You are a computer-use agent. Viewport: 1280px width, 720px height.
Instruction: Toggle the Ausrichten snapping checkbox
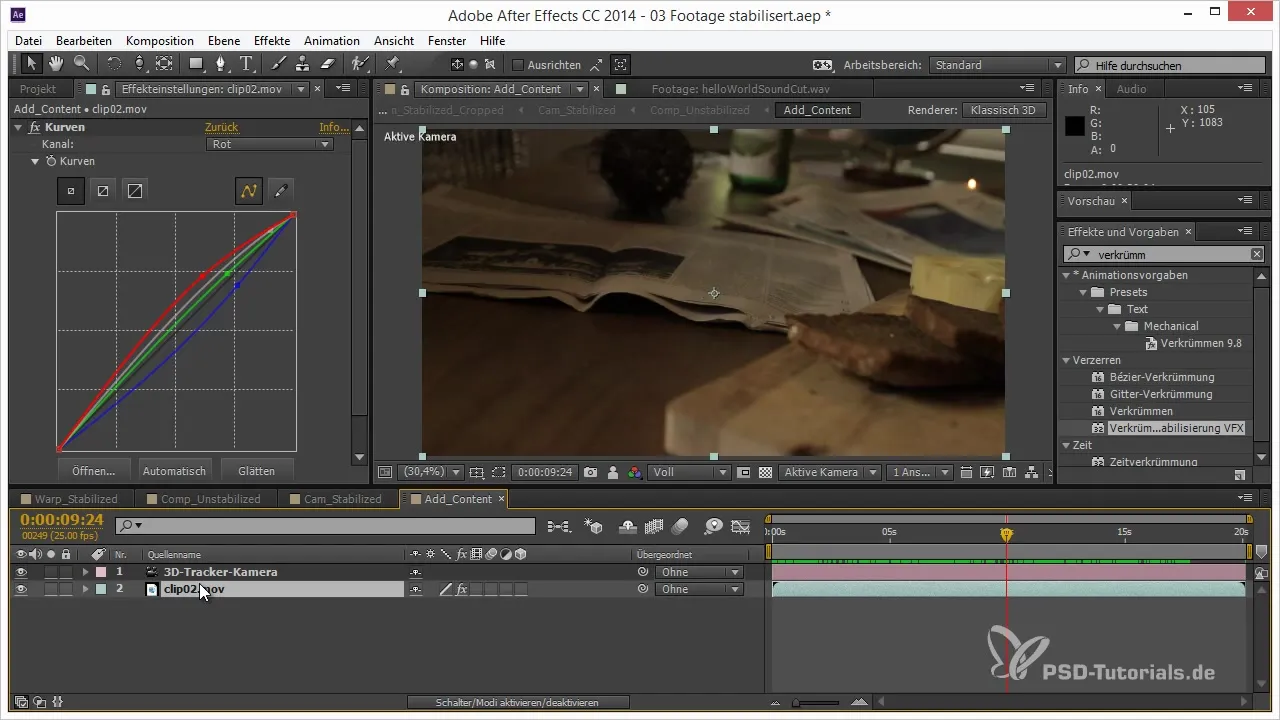pyautogui.click(x=517, y=65)
